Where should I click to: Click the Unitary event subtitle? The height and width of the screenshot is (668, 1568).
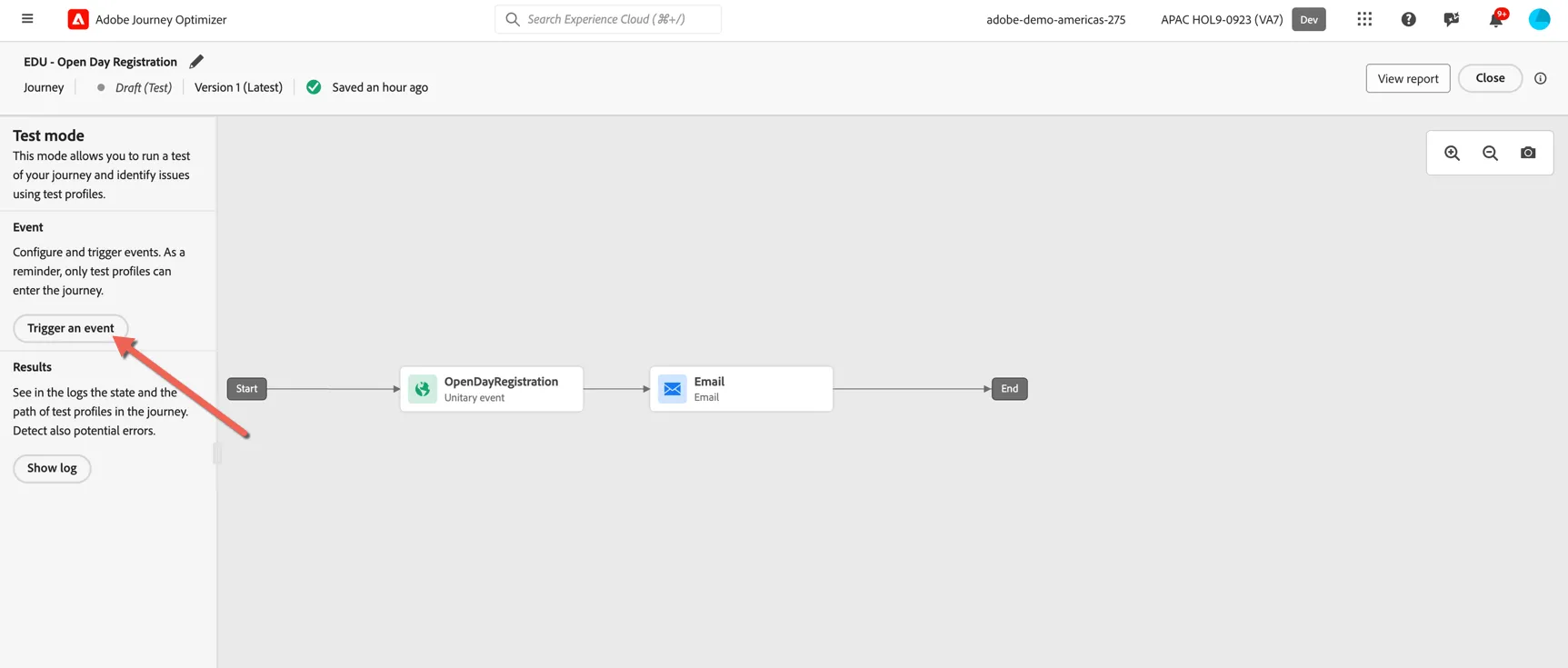click(474, 398)
